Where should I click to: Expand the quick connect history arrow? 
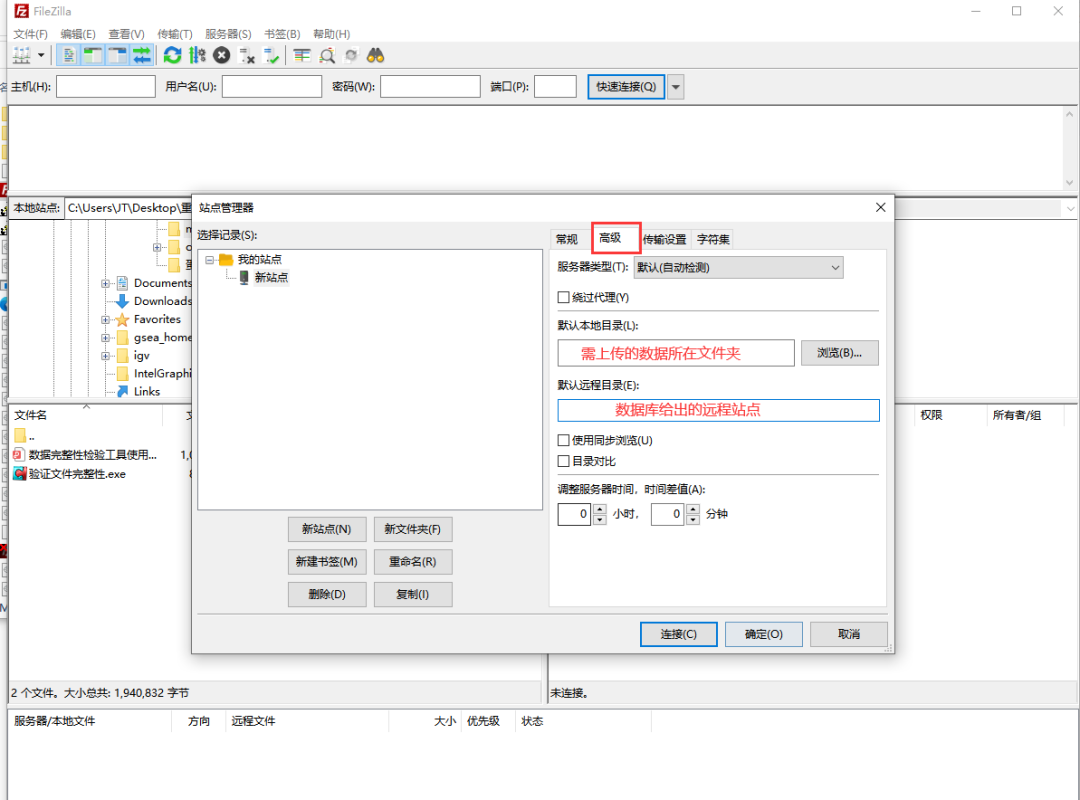pyautogui.click(x=676, y=87)
